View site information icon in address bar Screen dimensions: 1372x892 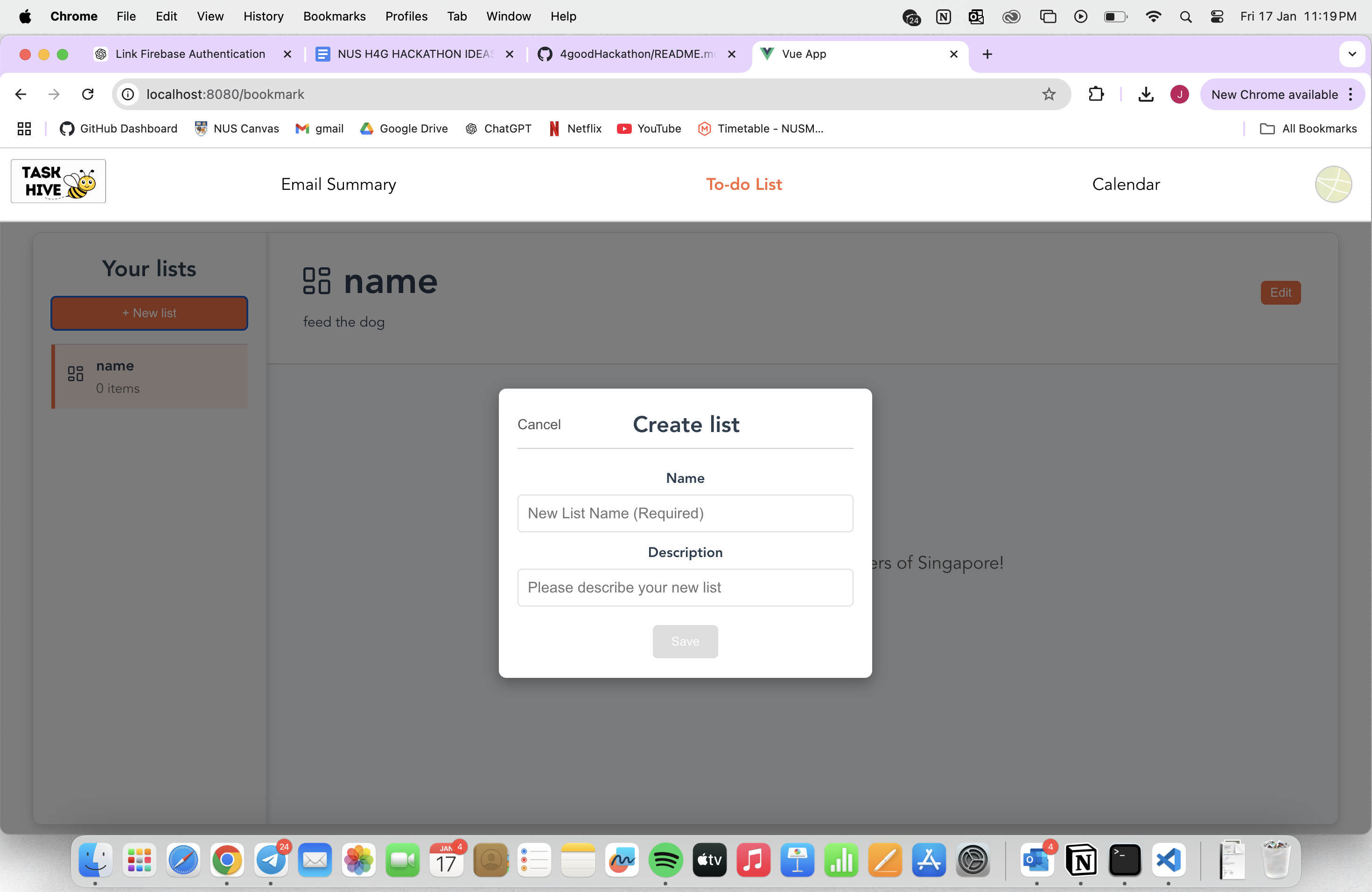(128, 95)
